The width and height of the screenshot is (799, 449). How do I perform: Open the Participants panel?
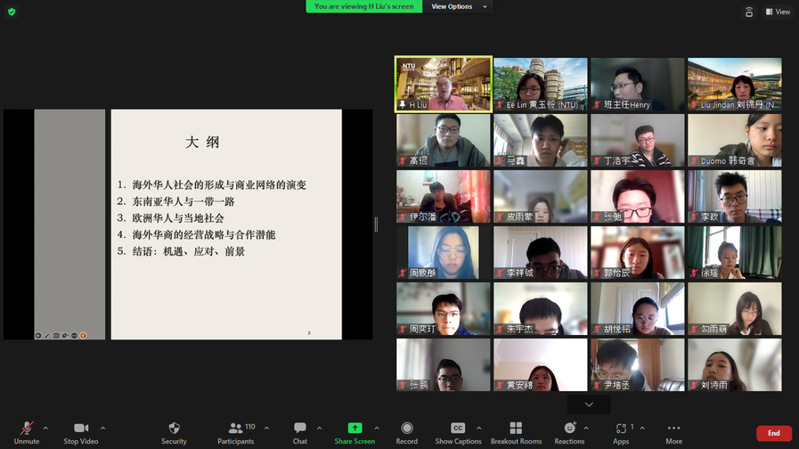(x=235, y=432)
